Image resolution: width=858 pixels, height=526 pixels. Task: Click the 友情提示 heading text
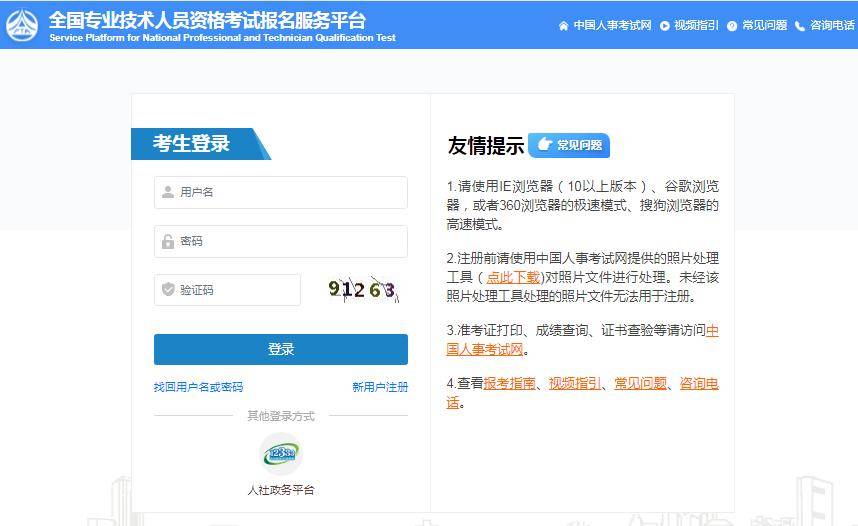[486, 146]
